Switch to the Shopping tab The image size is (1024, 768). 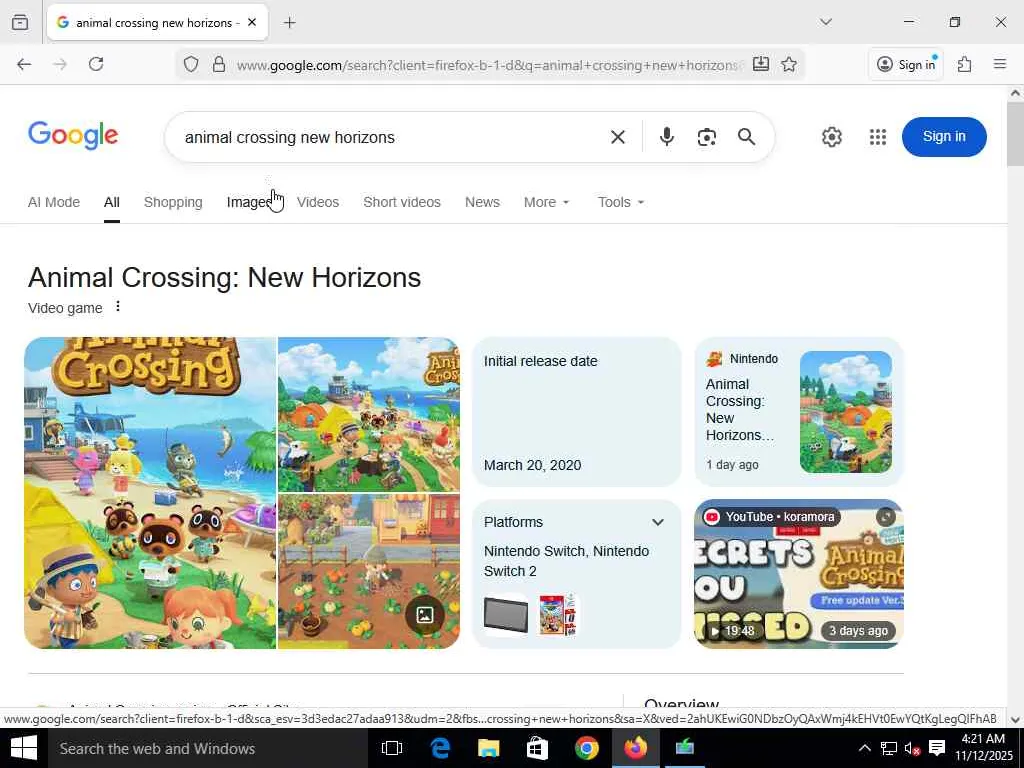(x=173, y=202)
